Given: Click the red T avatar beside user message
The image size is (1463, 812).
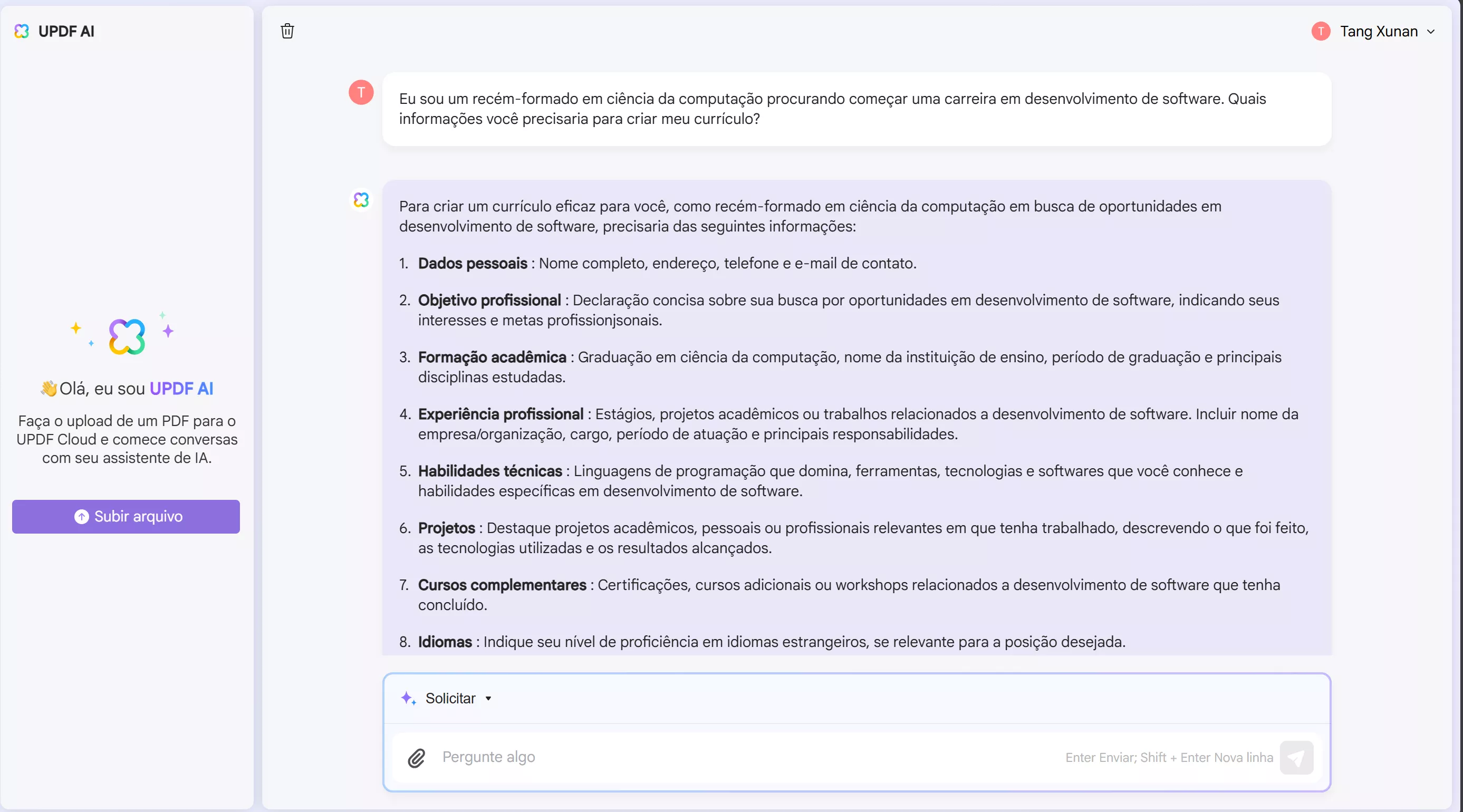Looking at the screenshot, I should coord(361,93).
